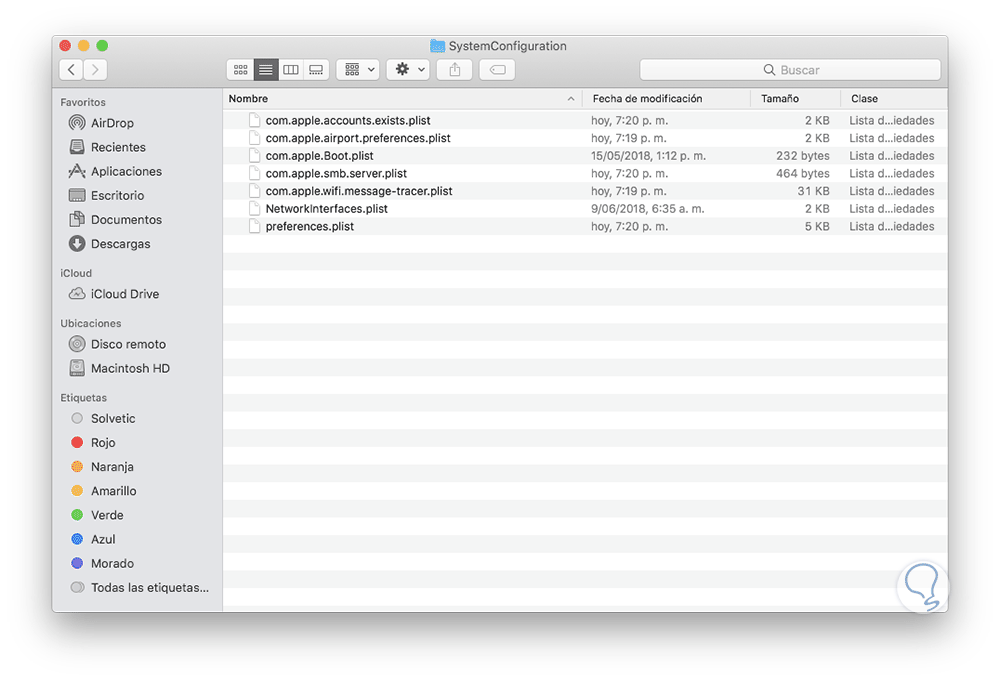
Task: Click the SystemConfiguration title folder icon
Action: point(438,46)
